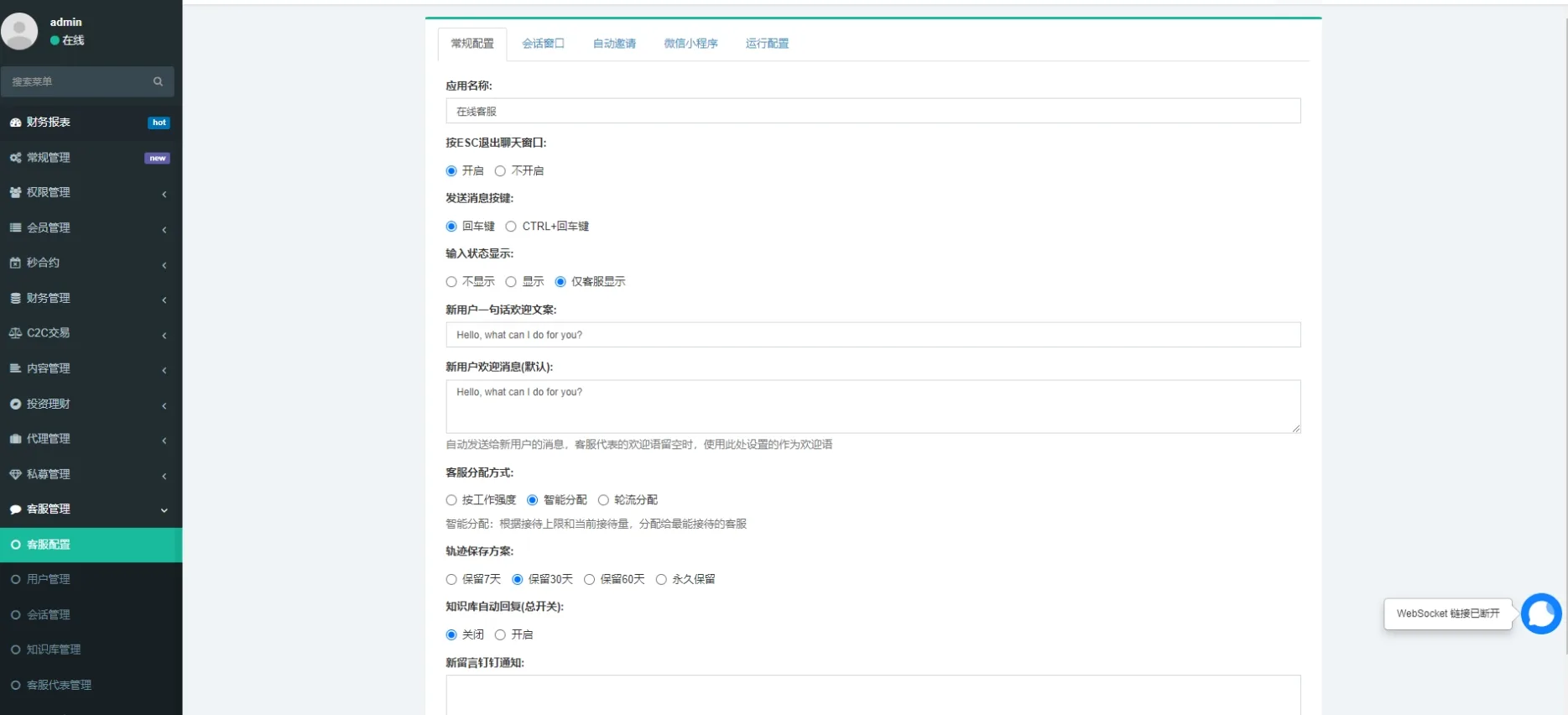Click the admin avatar image

19,31
